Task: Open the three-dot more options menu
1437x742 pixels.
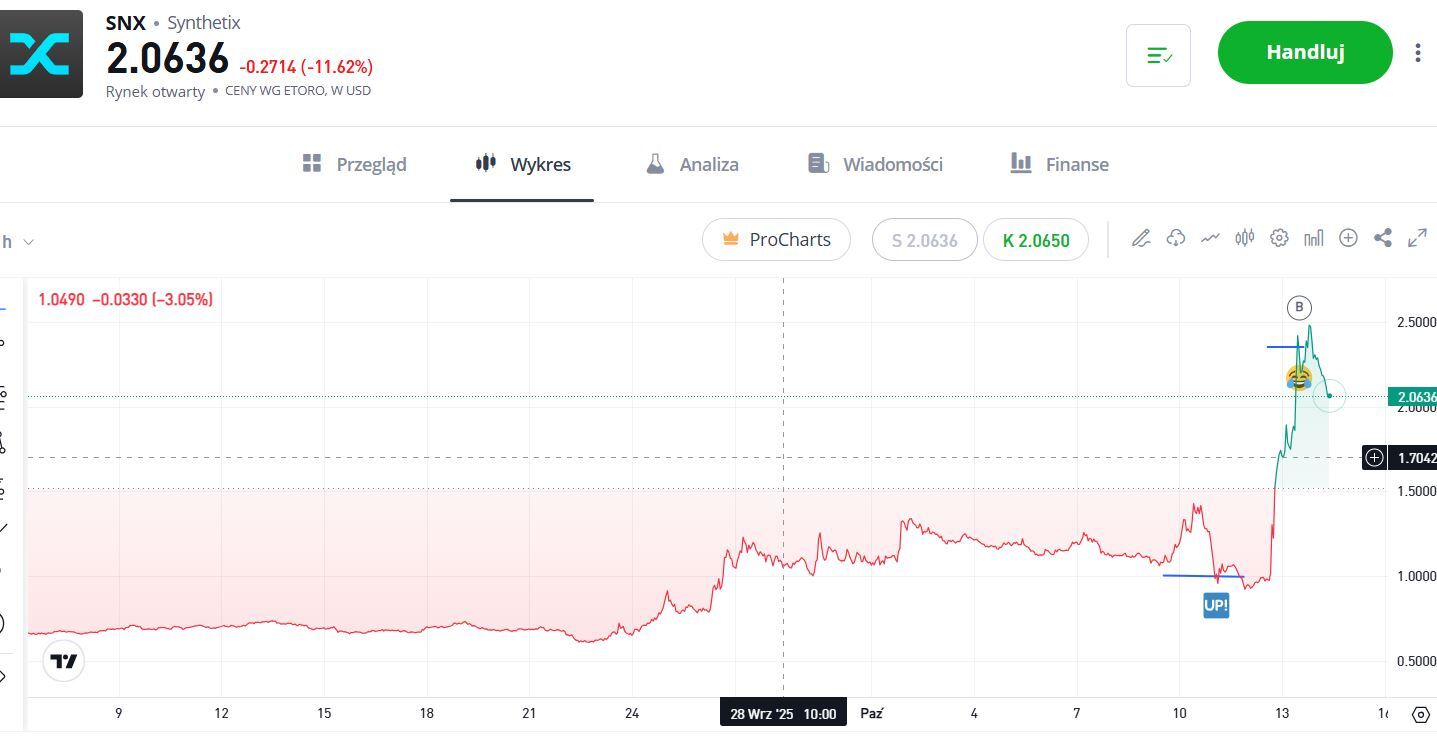Action: (1417, 53)
